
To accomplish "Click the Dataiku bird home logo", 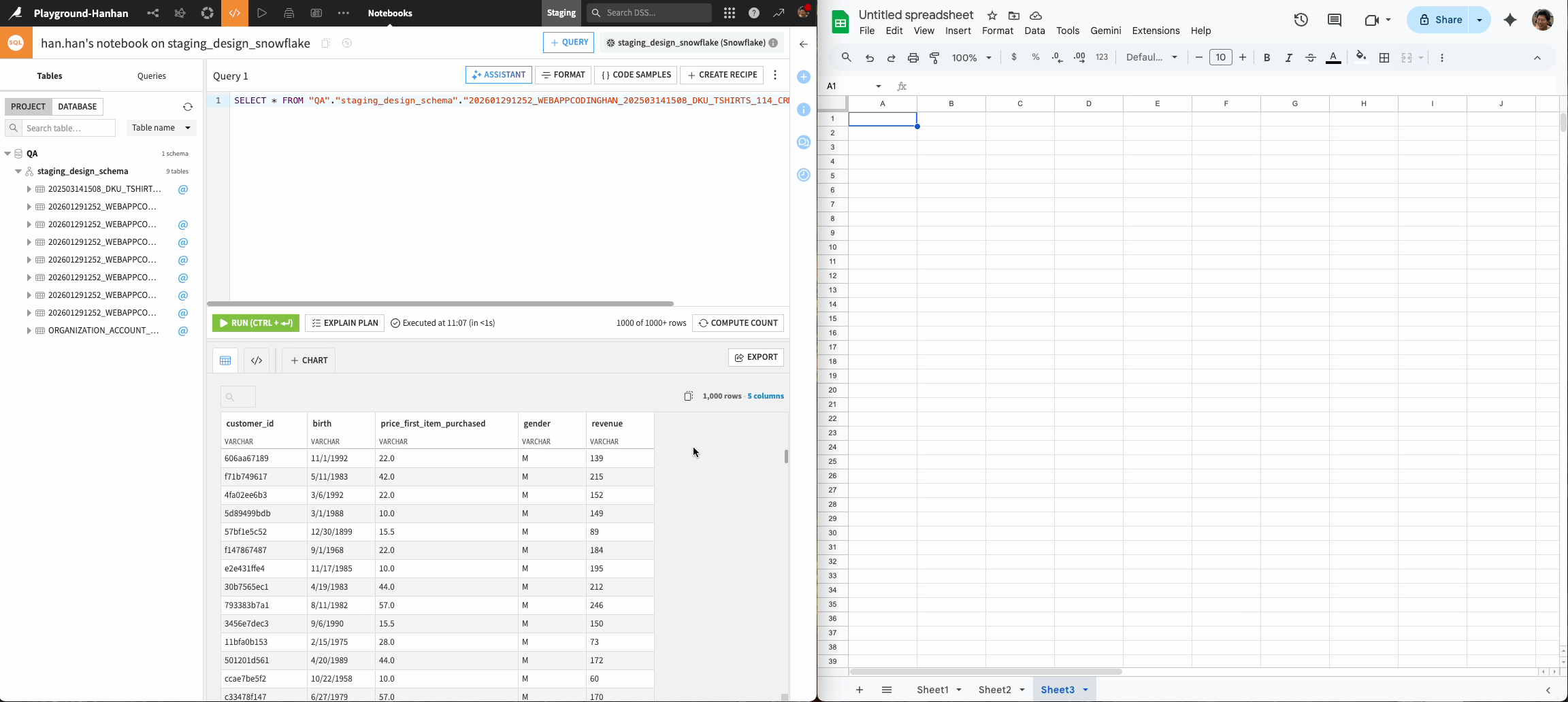I will pyautogui.click(x=15, y=13).
